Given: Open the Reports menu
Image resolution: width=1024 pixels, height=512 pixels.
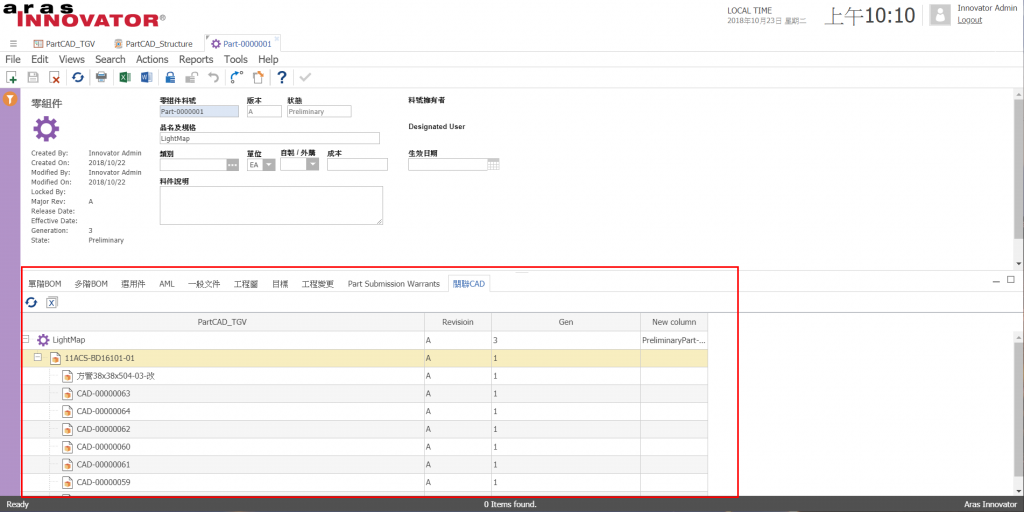Looking at the screenshot, I should coord(196,59).
